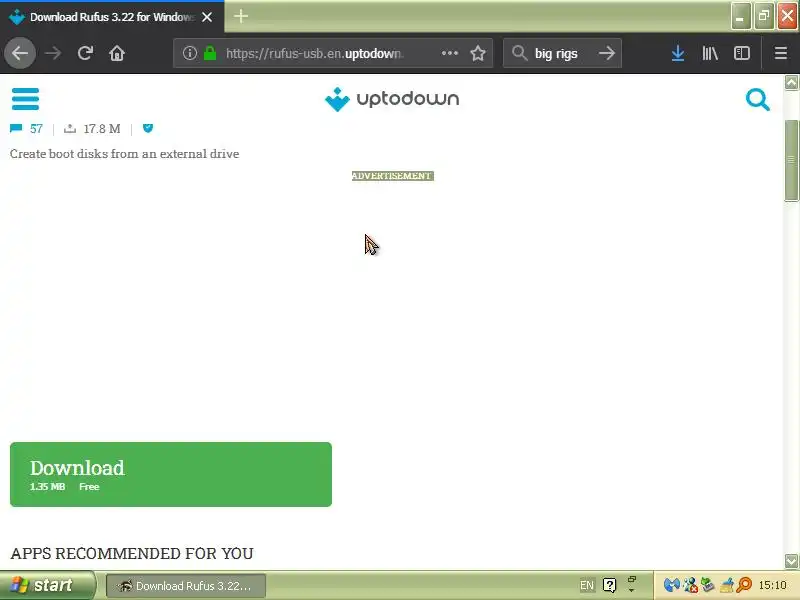
Task: Open the Firefox hamburger menu
Action: 781,53
